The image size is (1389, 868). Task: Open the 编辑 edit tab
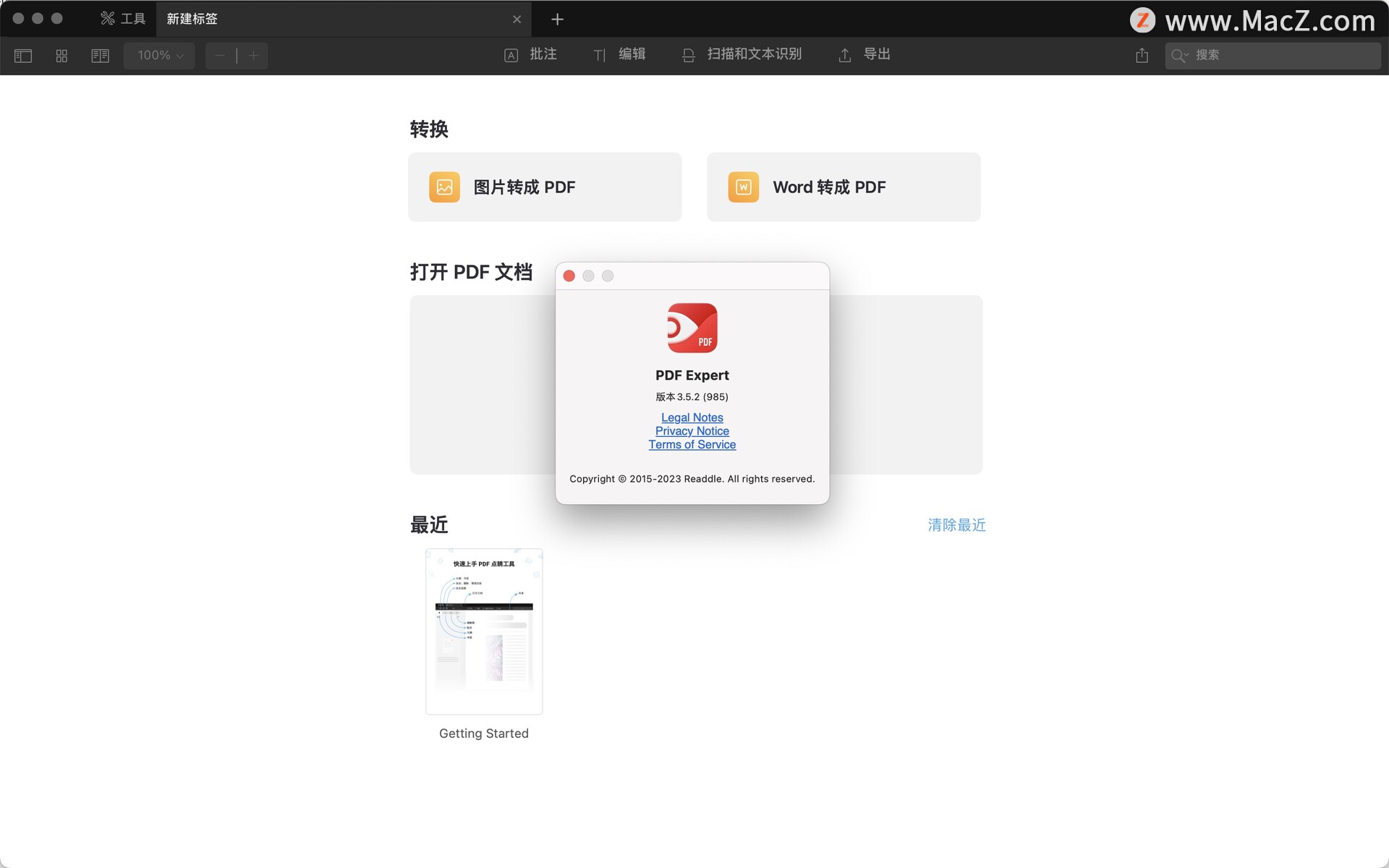pyautogui.click(x=619, y=55)
